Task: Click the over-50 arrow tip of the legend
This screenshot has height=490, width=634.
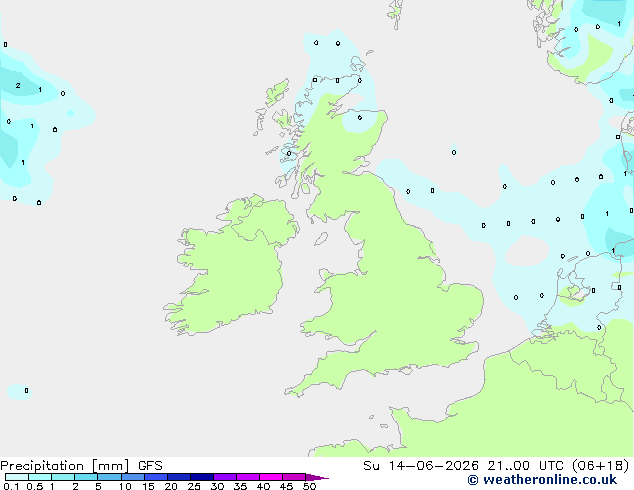Action: tap(317, 477)
